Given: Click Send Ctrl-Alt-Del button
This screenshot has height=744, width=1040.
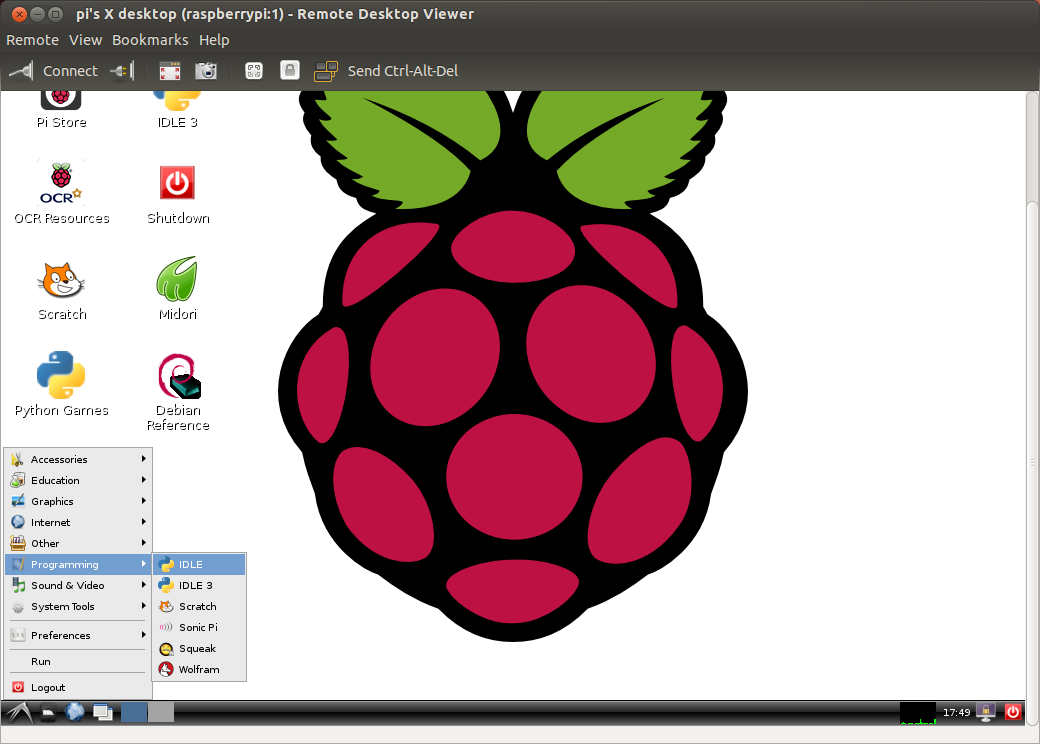Looking at the screenshot, I should tap(386, 71).
